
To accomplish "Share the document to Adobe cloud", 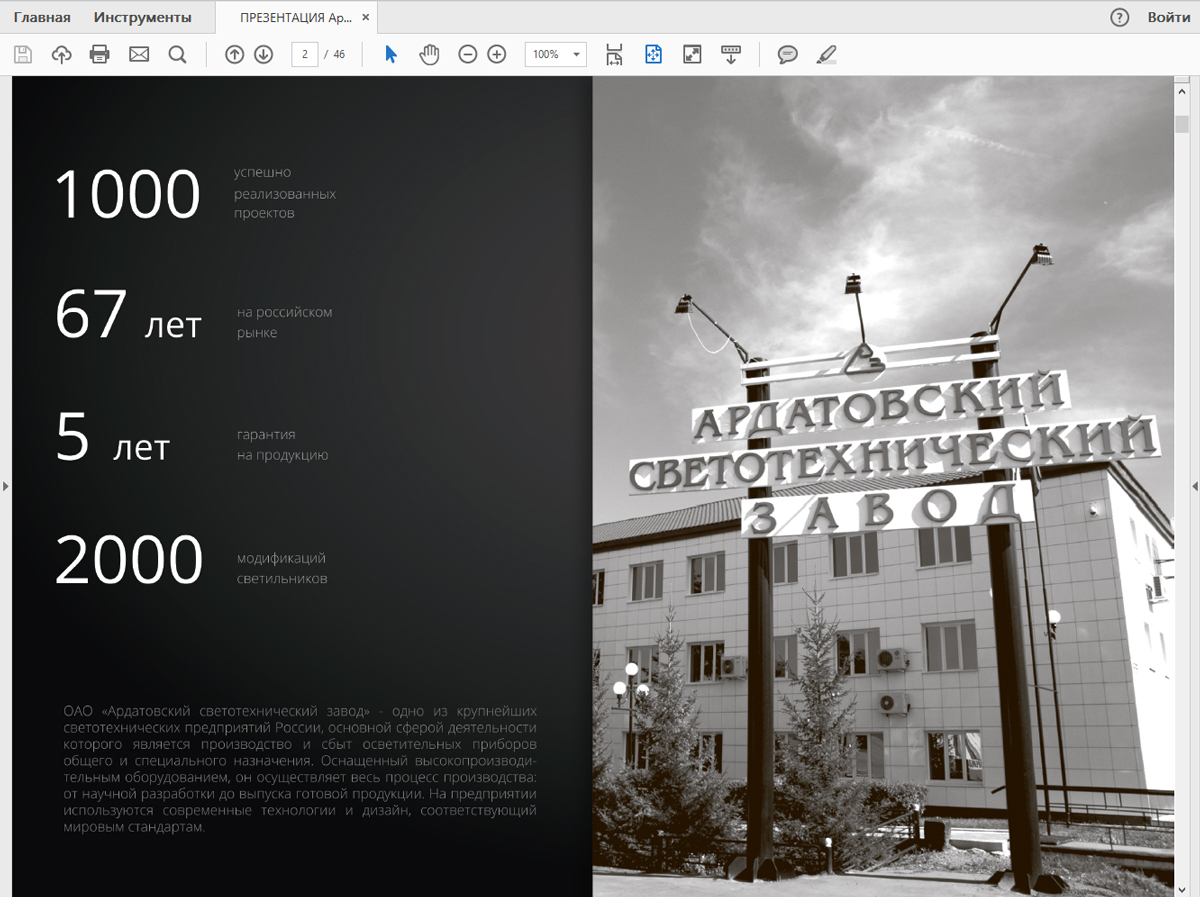I will 61,54.
